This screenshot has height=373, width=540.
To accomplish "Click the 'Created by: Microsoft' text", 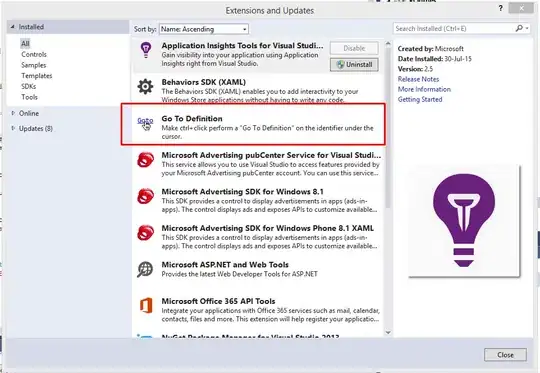I will [431, 49].
